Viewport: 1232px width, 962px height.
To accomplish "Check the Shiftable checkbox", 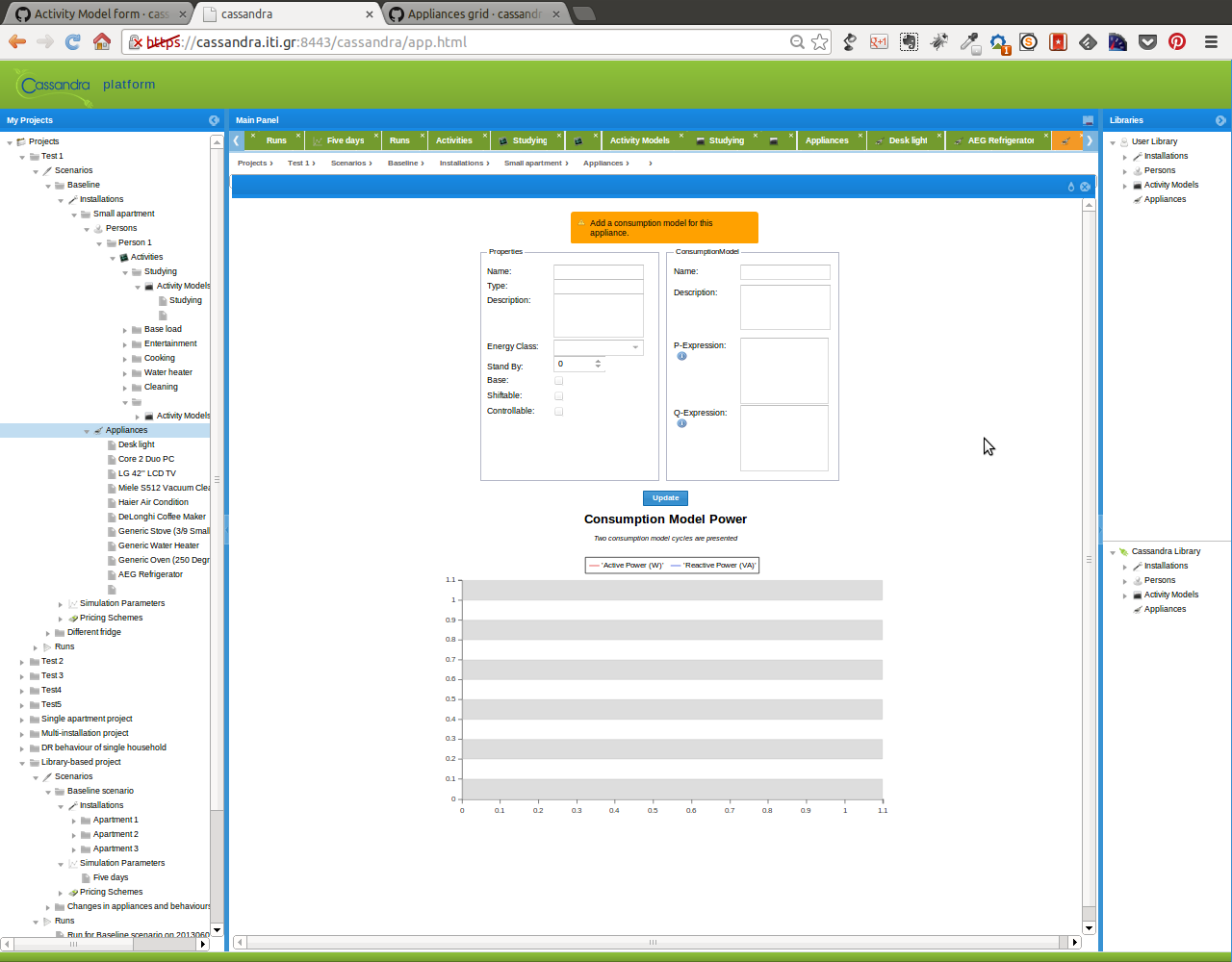I will point(558,395).
